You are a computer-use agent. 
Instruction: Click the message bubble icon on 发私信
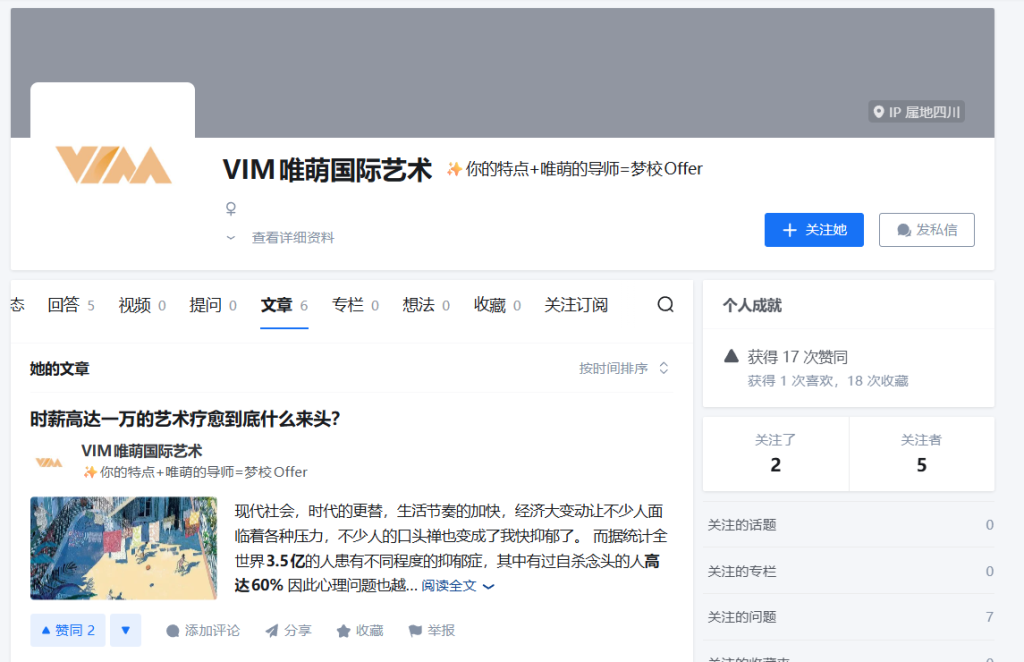(904, 229)
